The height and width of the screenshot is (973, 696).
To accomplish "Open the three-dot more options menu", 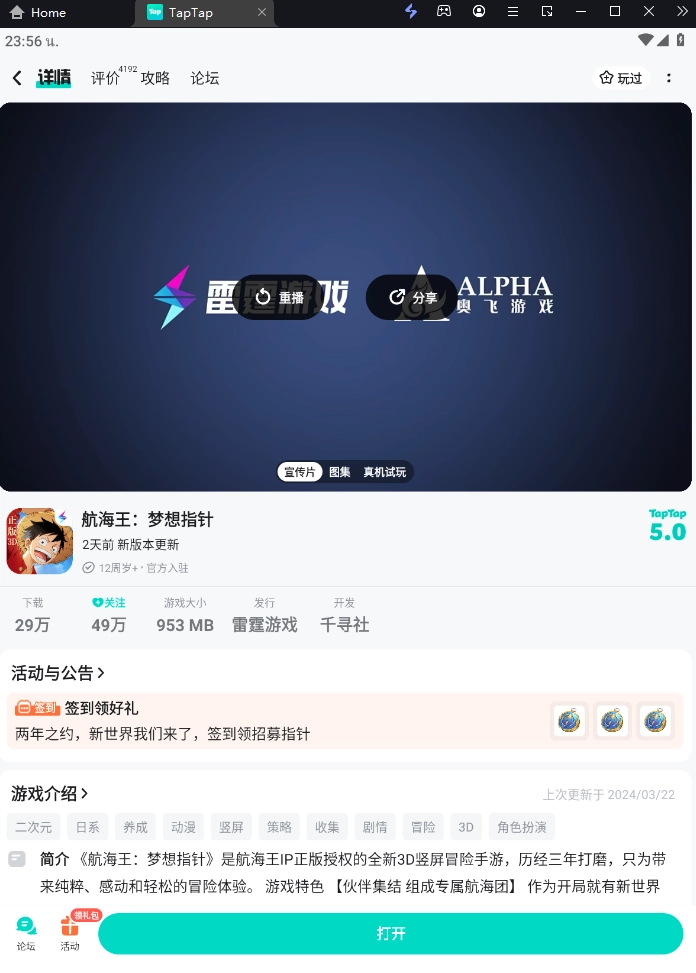I will click(x=668, y=78).
